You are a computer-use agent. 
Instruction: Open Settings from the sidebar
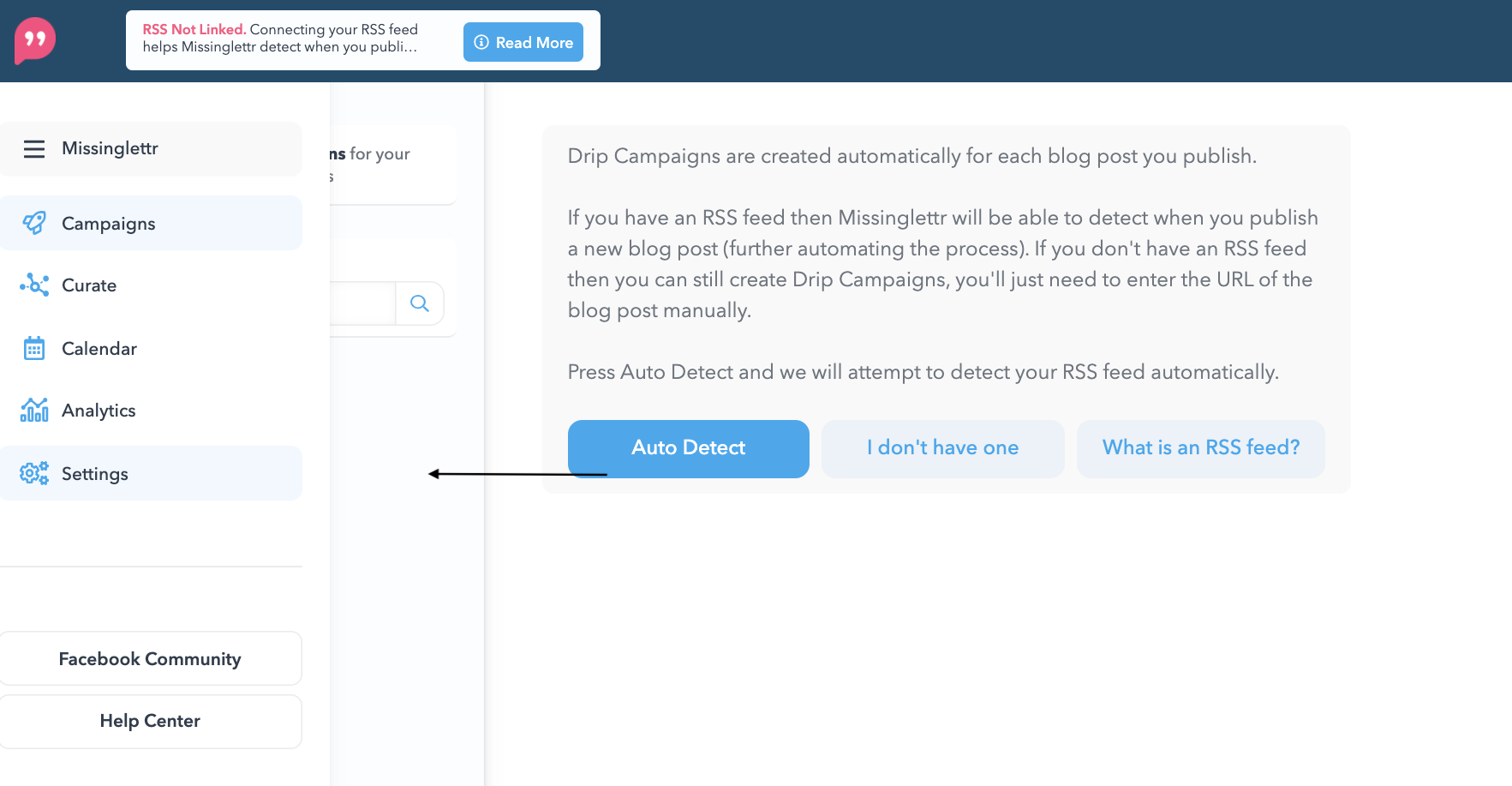click(x=151, y=473)
